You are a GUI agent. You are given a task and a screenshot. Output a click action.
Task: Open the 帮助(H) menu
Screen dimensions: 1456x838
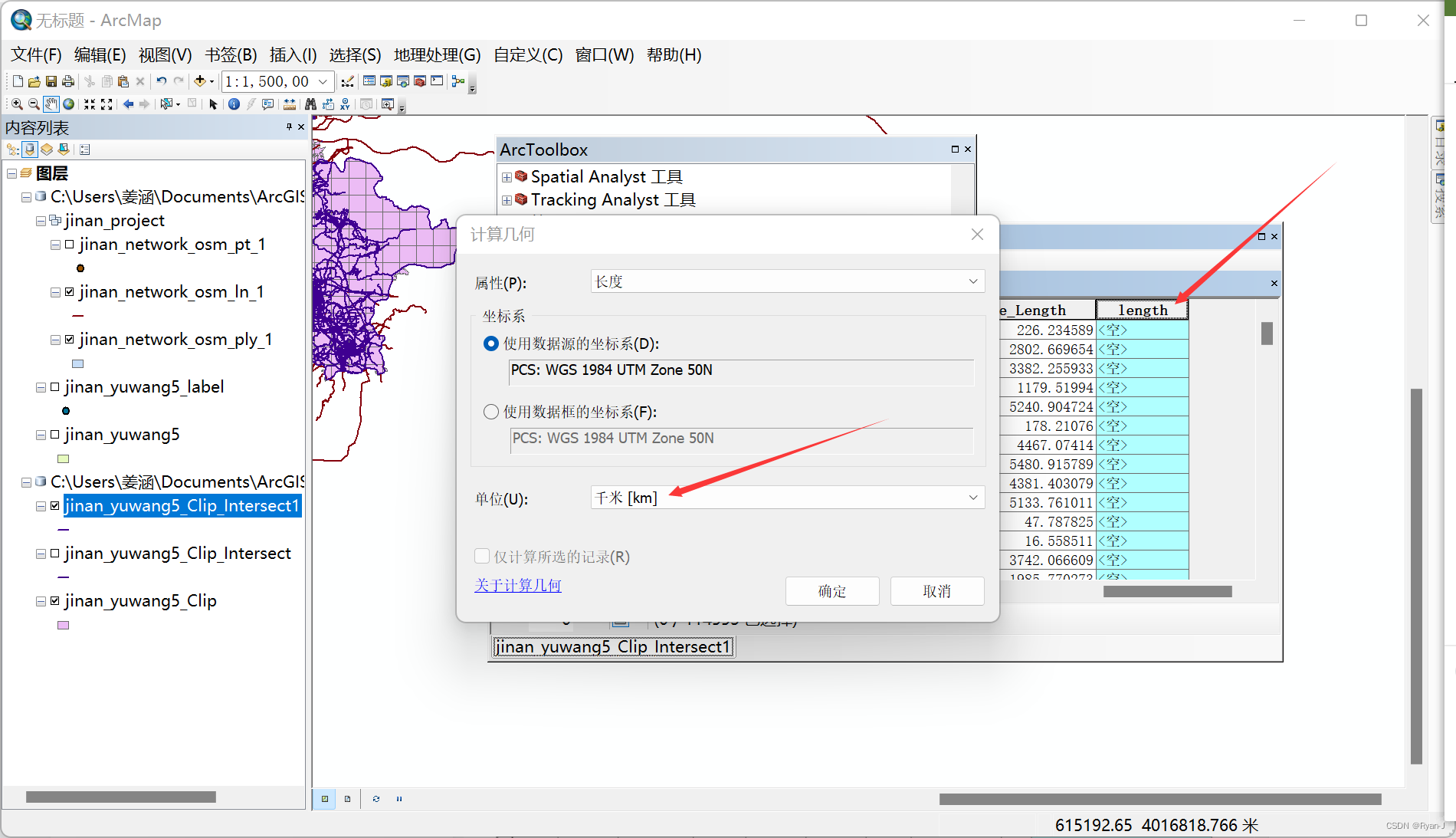[x=674, y=55]
